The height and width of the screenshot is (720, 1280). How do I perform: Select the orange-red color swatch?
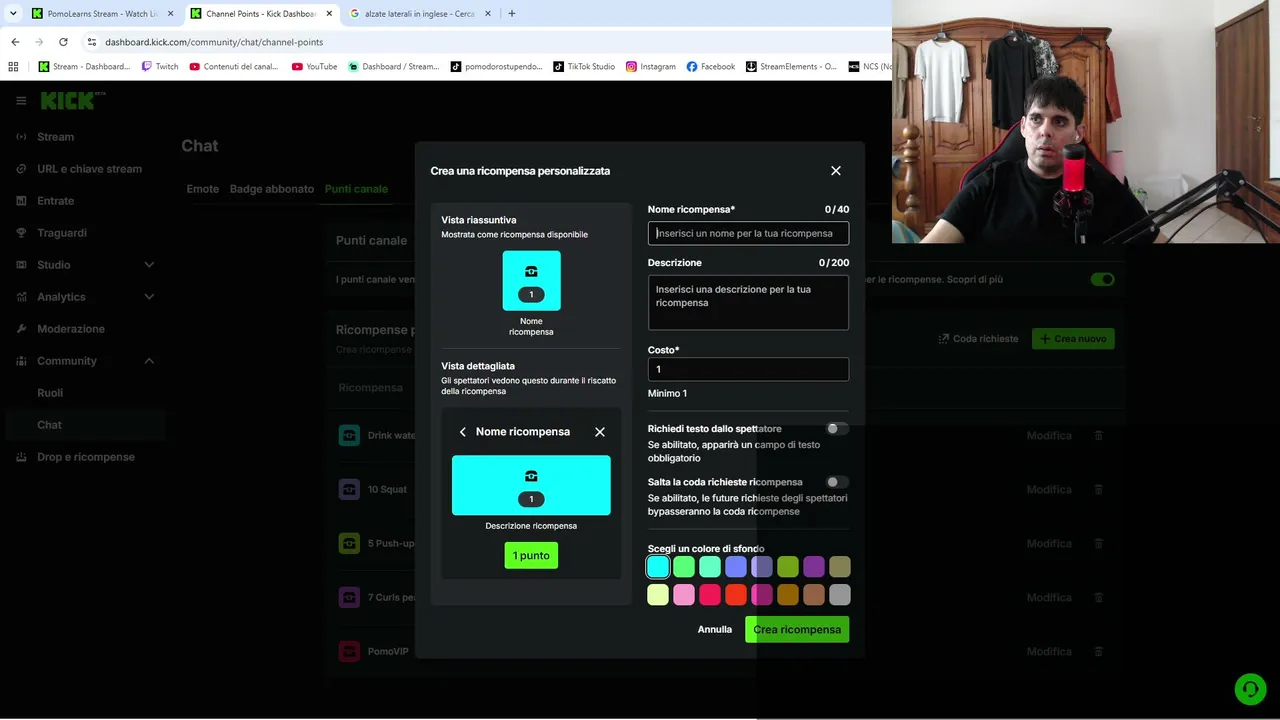pos(736,595)
